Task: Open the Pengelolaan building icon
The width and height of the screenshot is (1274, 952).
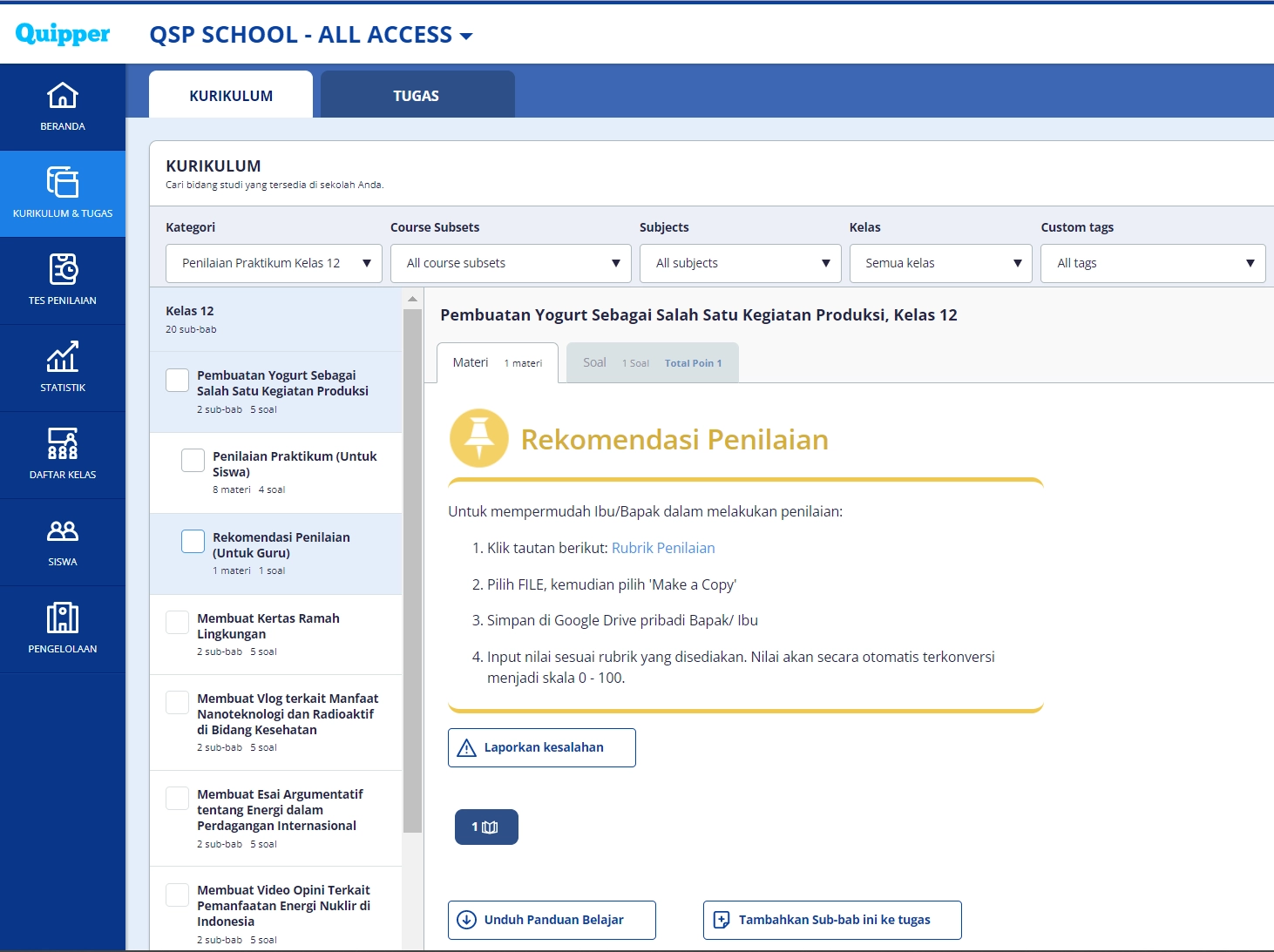Action: click(63, 618)
